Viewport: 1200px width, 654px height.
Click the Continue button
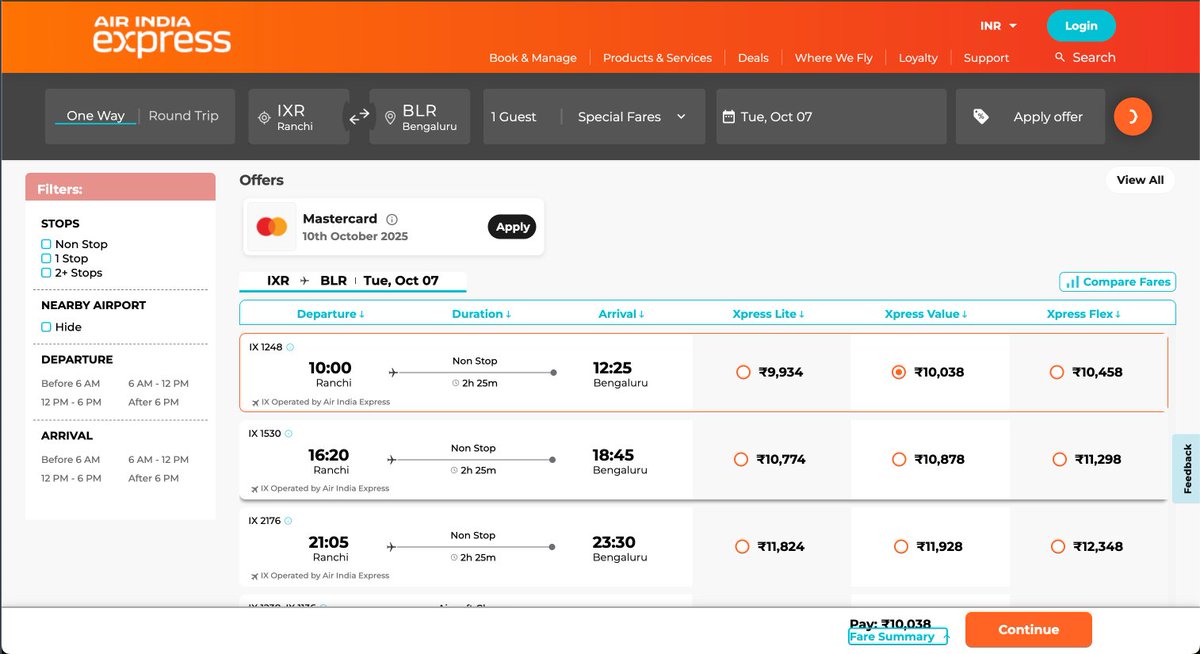coord(1028,630)
